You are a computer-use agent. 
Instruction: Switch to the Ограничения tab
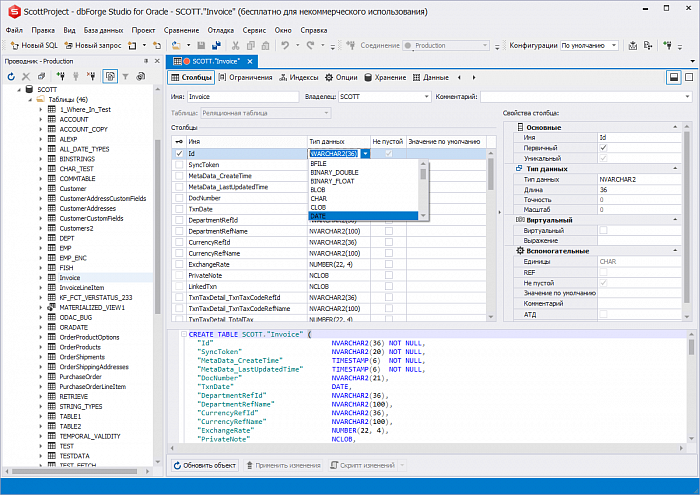click(x=246, y=78)
